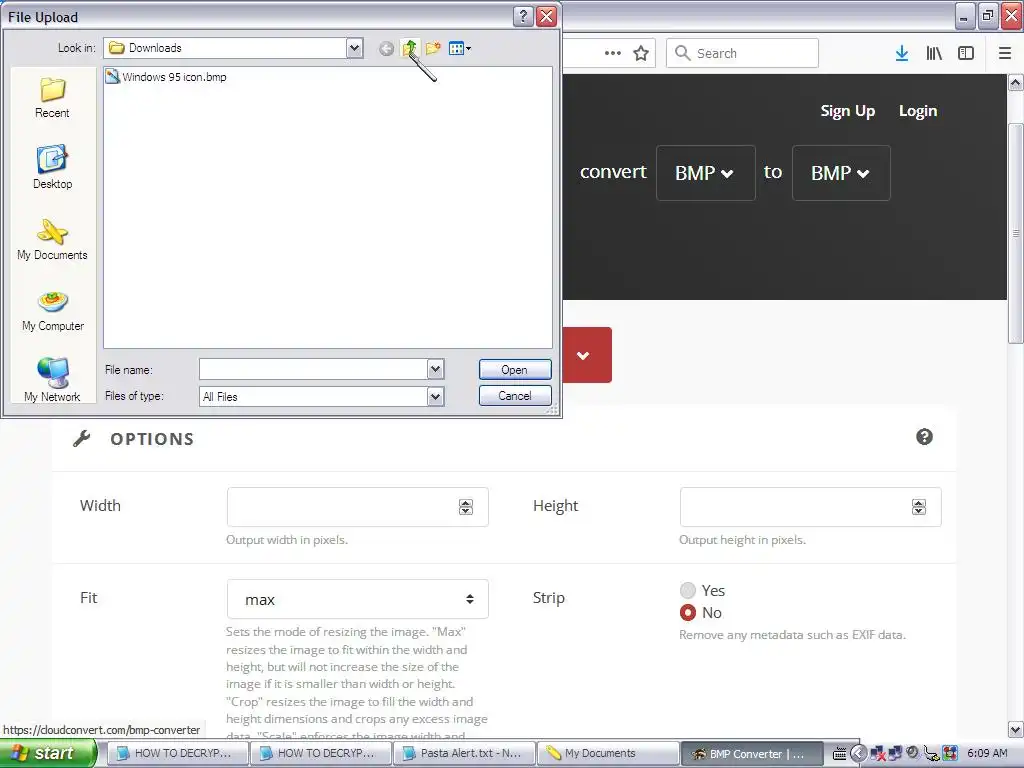Image resolution: width=1024 pixels, height=768 pixels.
Task: Open the Firefox library icon
Action: click(x=934, y=53)
